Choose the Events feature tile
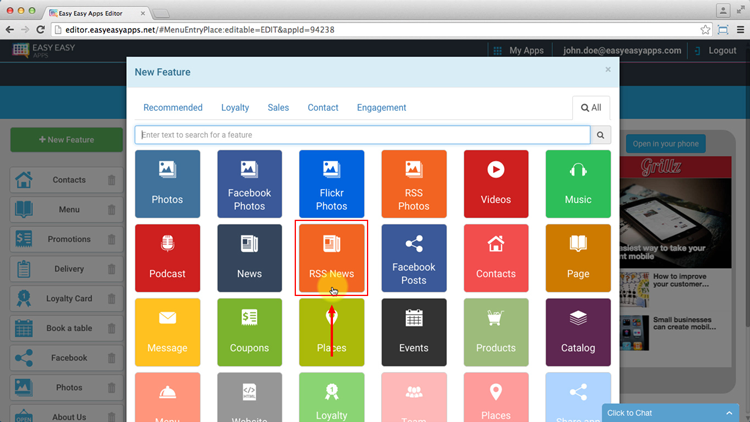This screenshot has height=422, width=750. [x=414, y=332]
